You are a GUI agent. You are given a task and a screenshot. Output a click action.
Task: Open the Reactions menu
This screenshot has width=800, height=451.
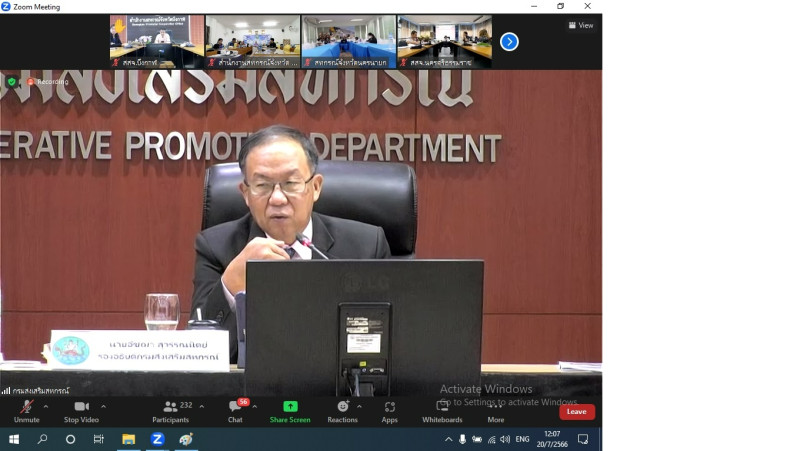(x=342, y=411)
